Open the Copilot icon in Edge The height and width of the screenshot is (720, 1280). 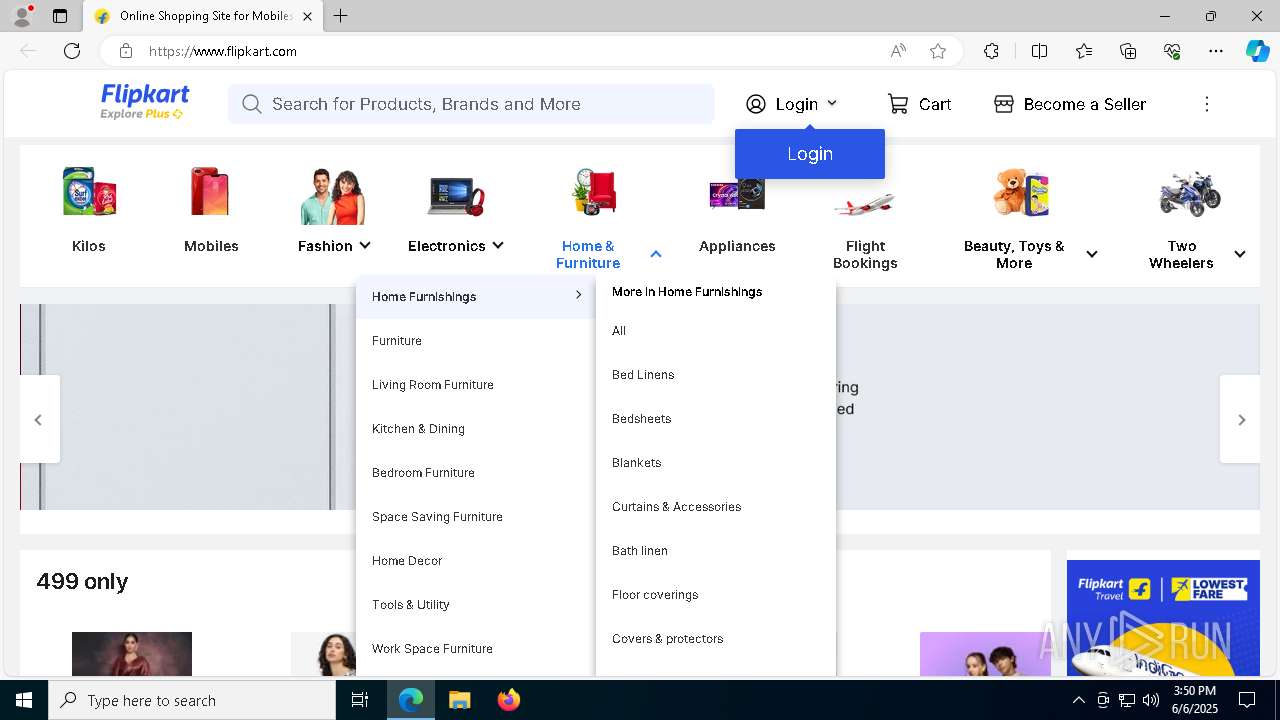coord(1257,51)
